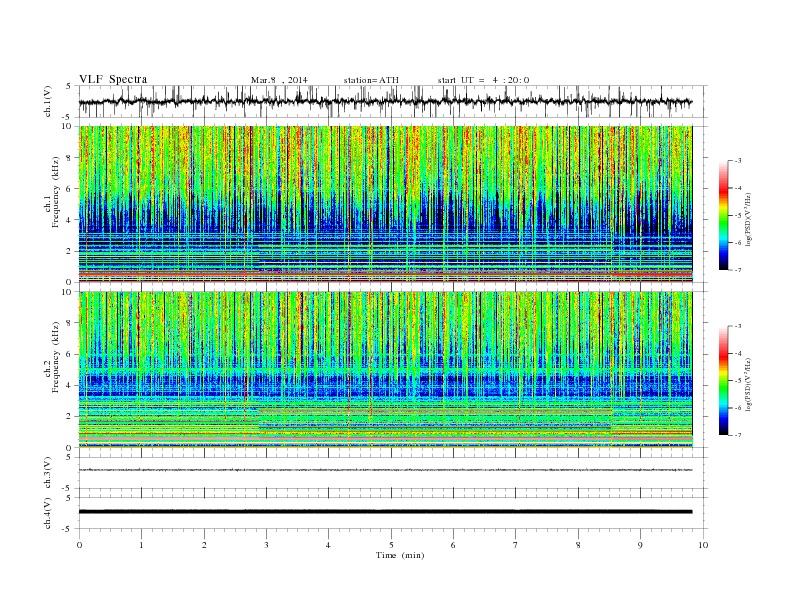Screen dimensions: 792x612
Task: Click the ch.2 Frequency (kHz) axis label
Action: [52, 357]
